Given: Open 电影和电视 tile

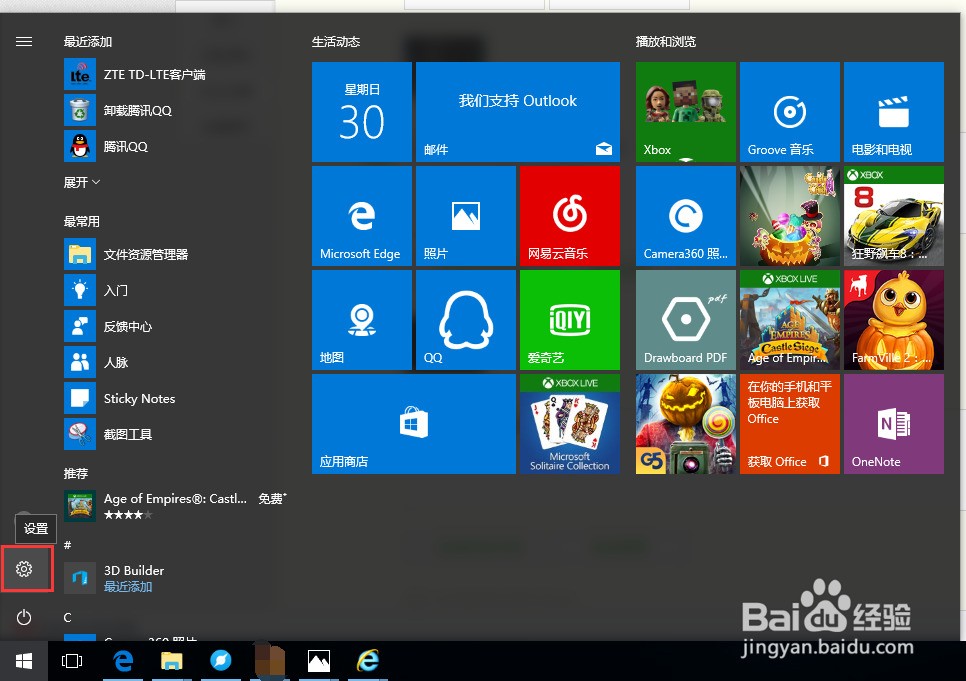Looking at the screenshot, I should click(894, 112).
